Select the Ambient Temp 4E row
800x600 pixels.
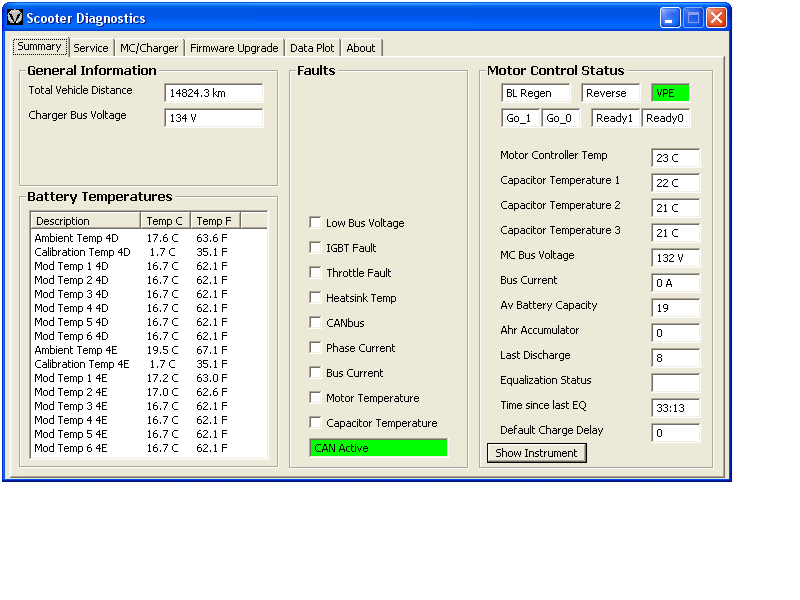(x=149, y=350)
